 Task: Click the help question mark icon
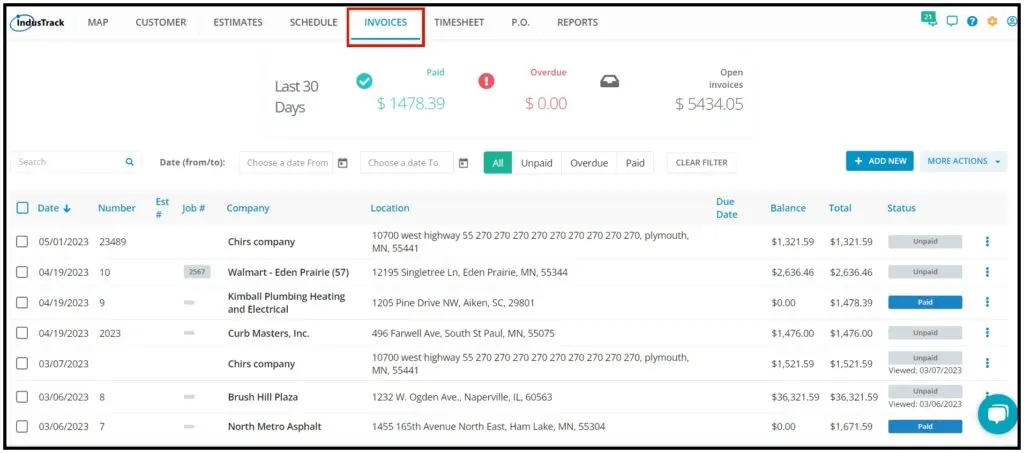click(x=972, y=22)
